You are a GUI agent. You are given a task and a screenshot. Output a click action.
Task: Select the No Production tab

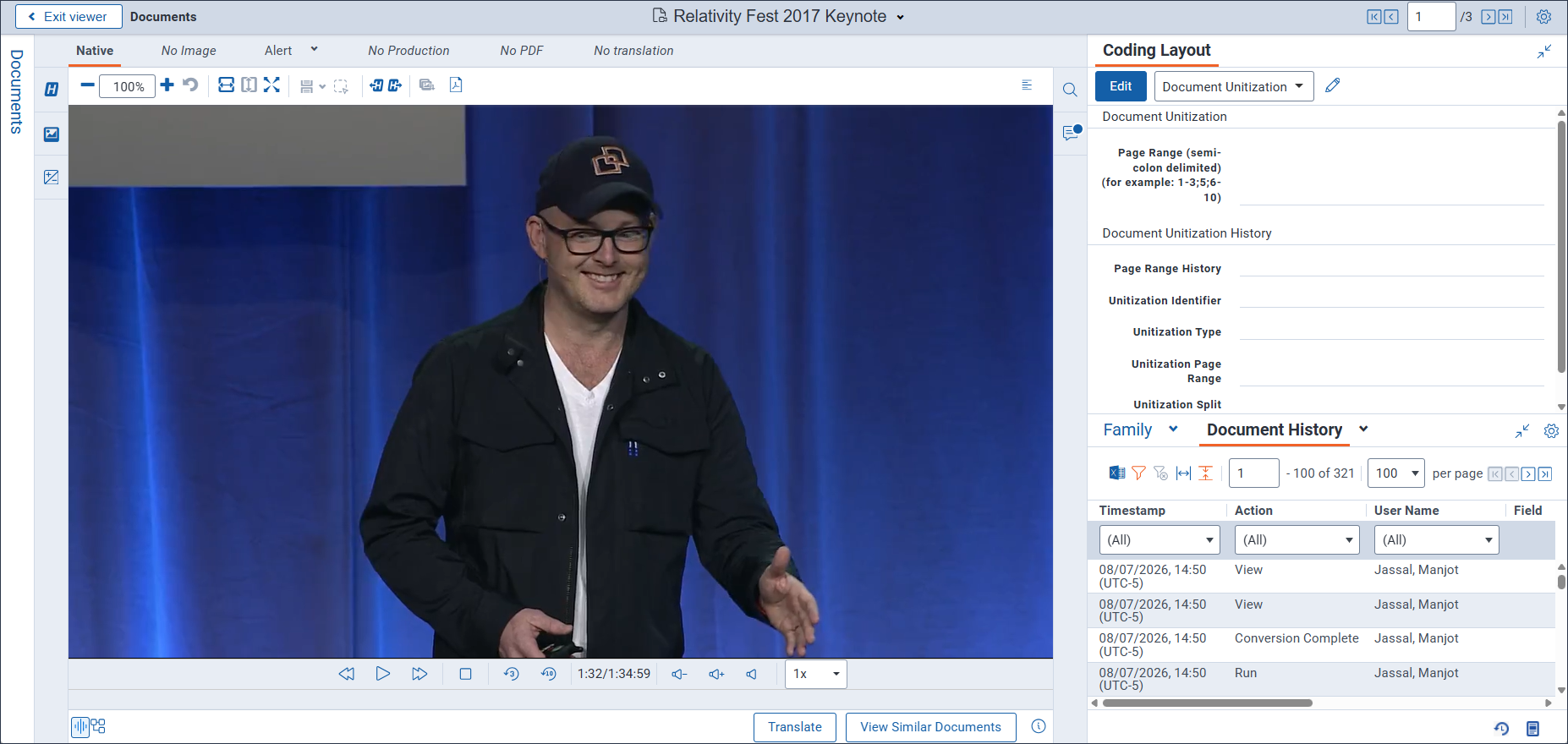pos(408,51)
